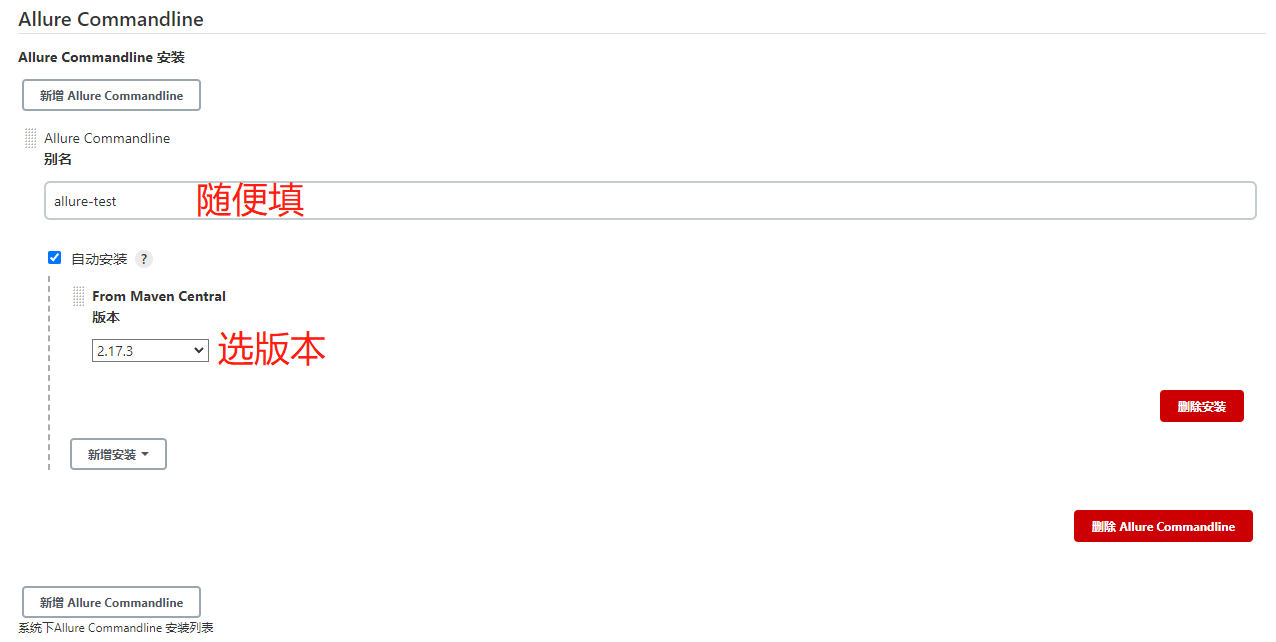Expand the 新增安装 dropdown button

pos(118,454)
